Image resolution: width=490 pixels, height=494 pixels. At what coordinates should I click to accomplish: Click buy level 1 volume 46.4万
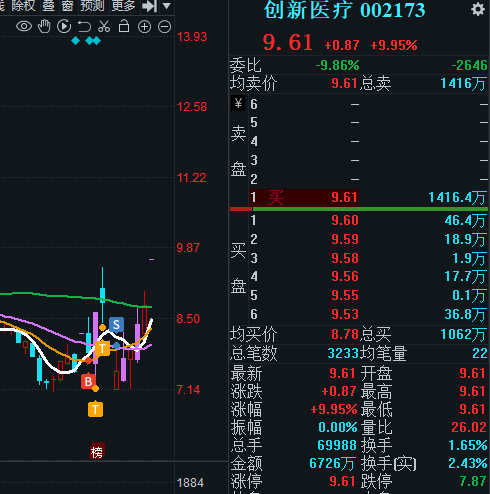click(x=465, y=220)
